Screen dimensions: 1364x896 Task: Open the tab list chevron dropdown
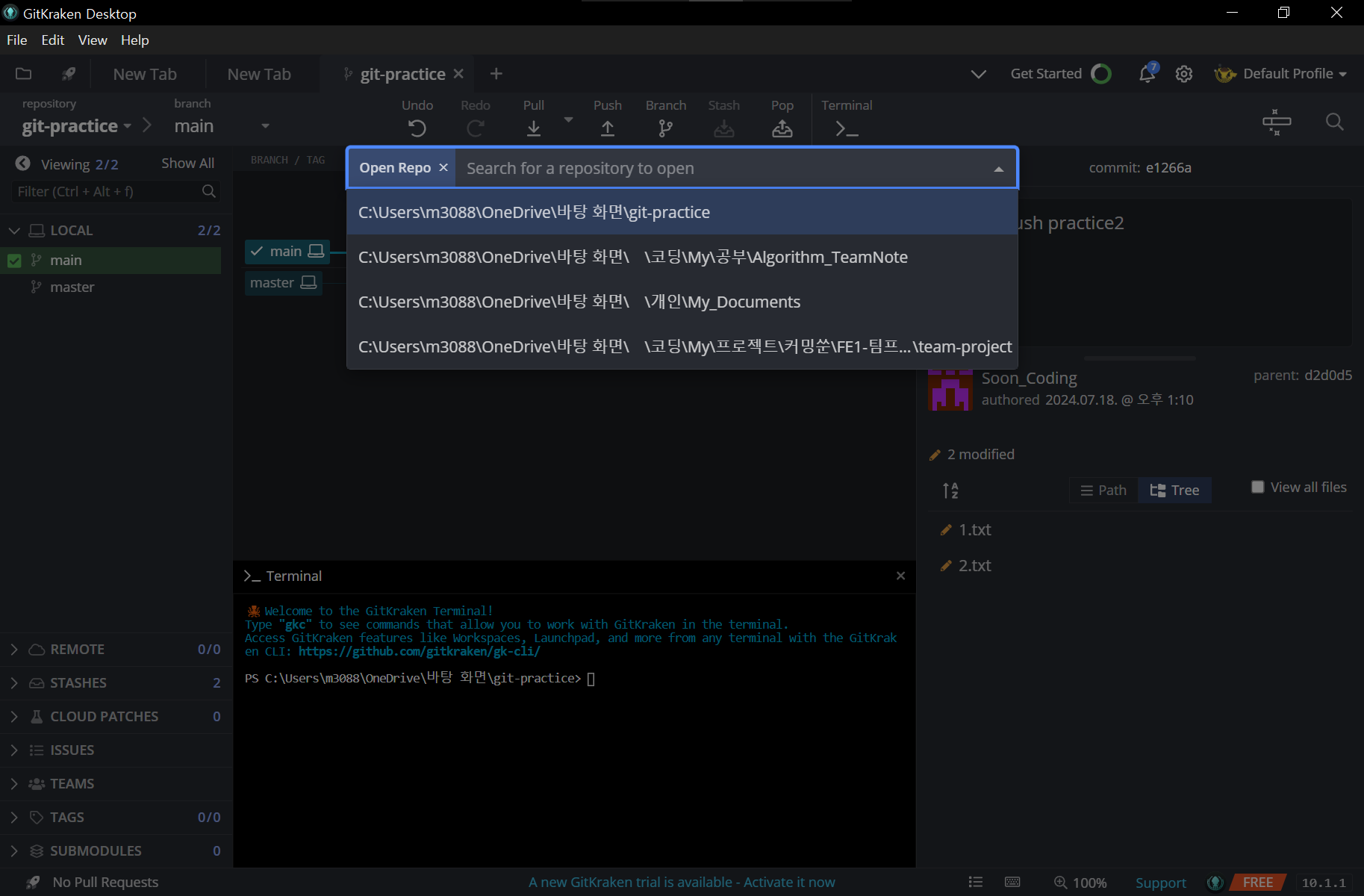[x=978, y=74]
